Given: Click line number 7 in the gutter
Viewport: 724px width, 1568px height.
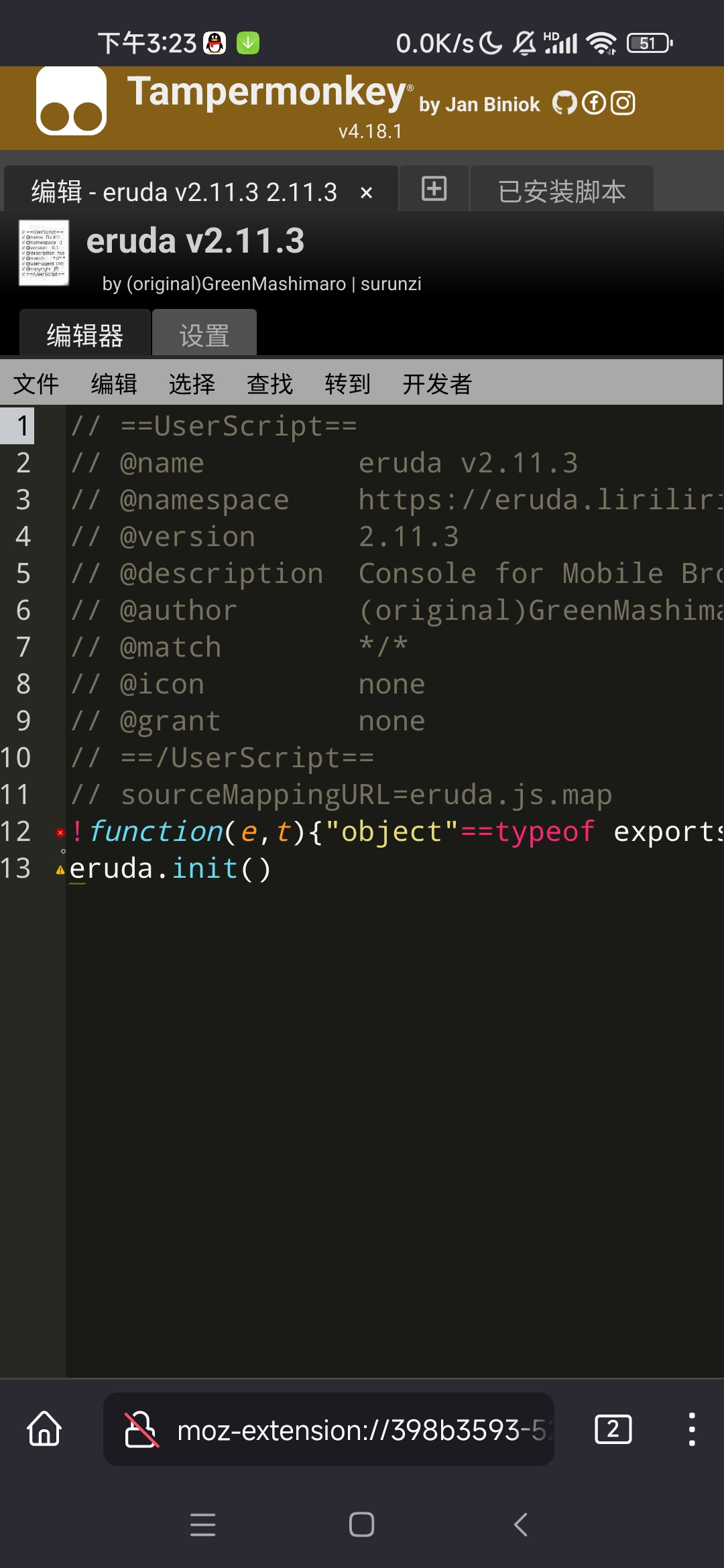Looking at the screenshot, I should click(23, 647).
